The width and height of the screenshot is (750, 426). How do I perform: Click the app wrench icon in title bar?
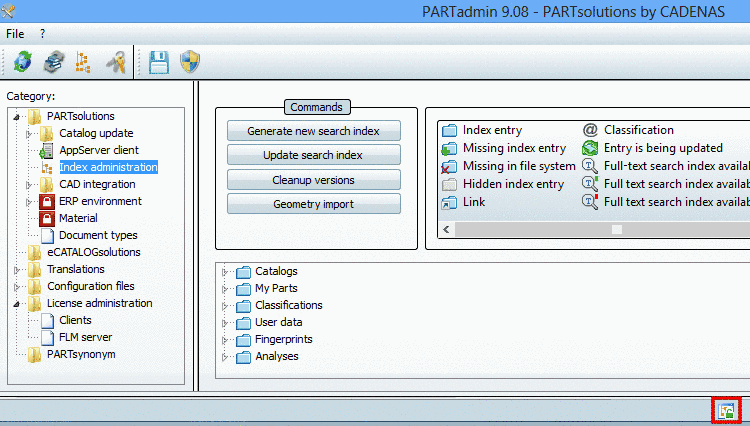click(7, 11)
